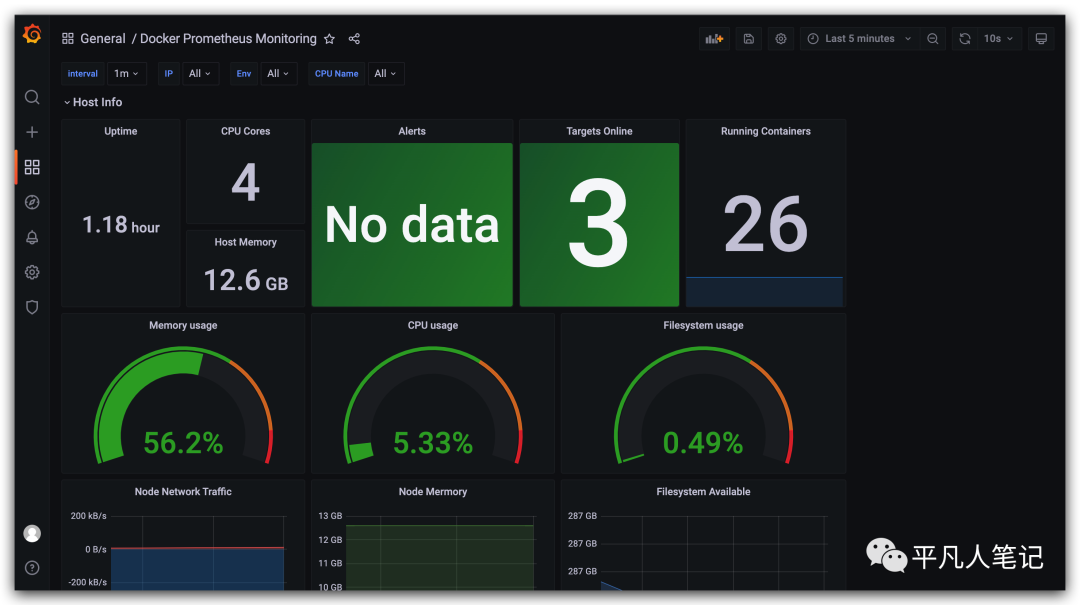
Task: Open the General folder breadcrumb
Action: click(102, 39)
